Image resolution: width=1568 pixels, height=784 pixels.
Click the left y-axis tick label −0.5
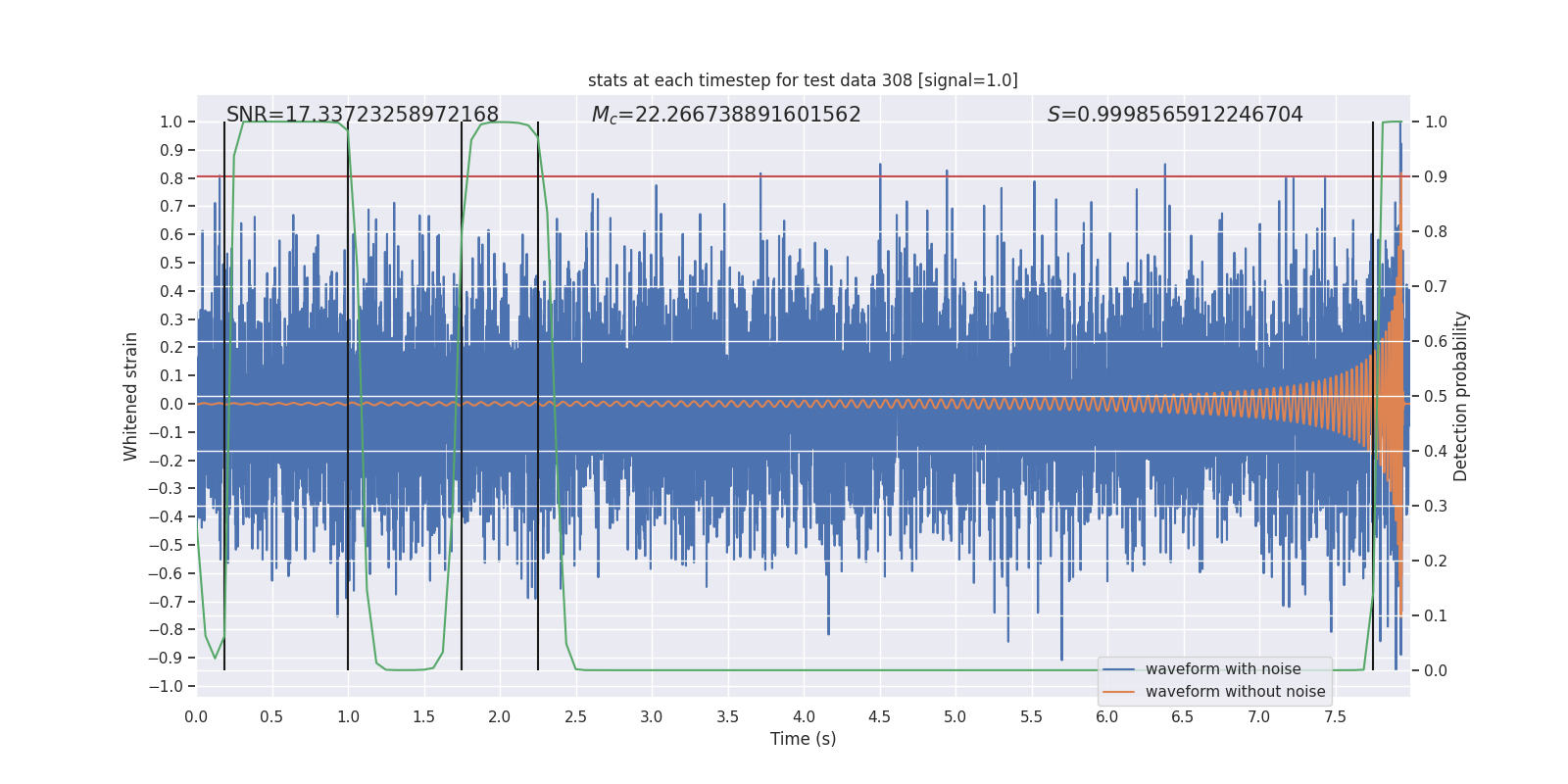coord(166,545)
